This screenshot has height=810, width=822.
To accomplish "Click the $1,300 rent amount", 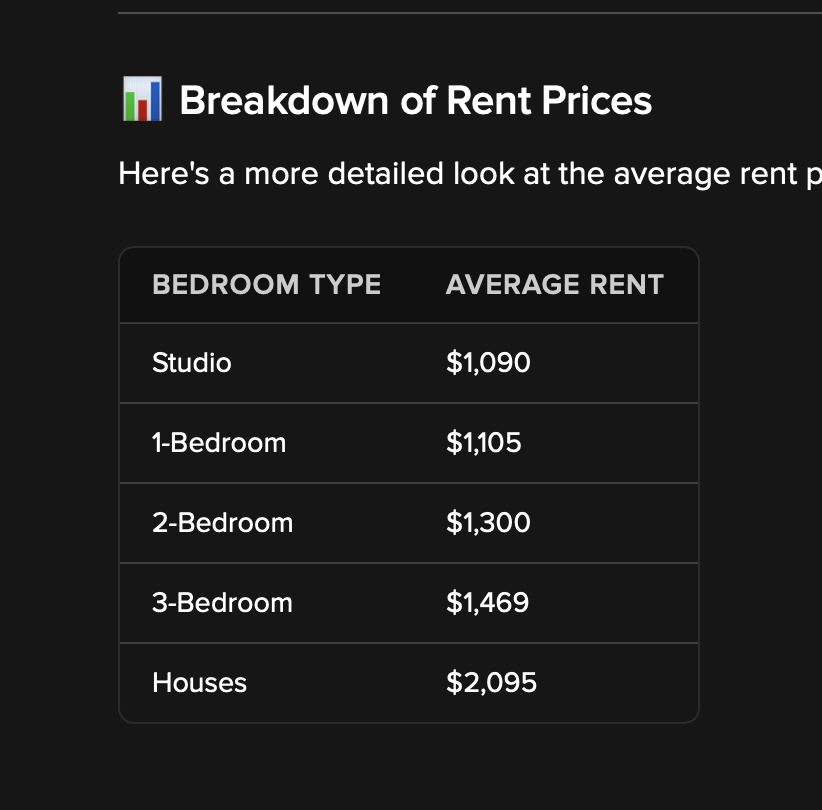I will point(488,523).
